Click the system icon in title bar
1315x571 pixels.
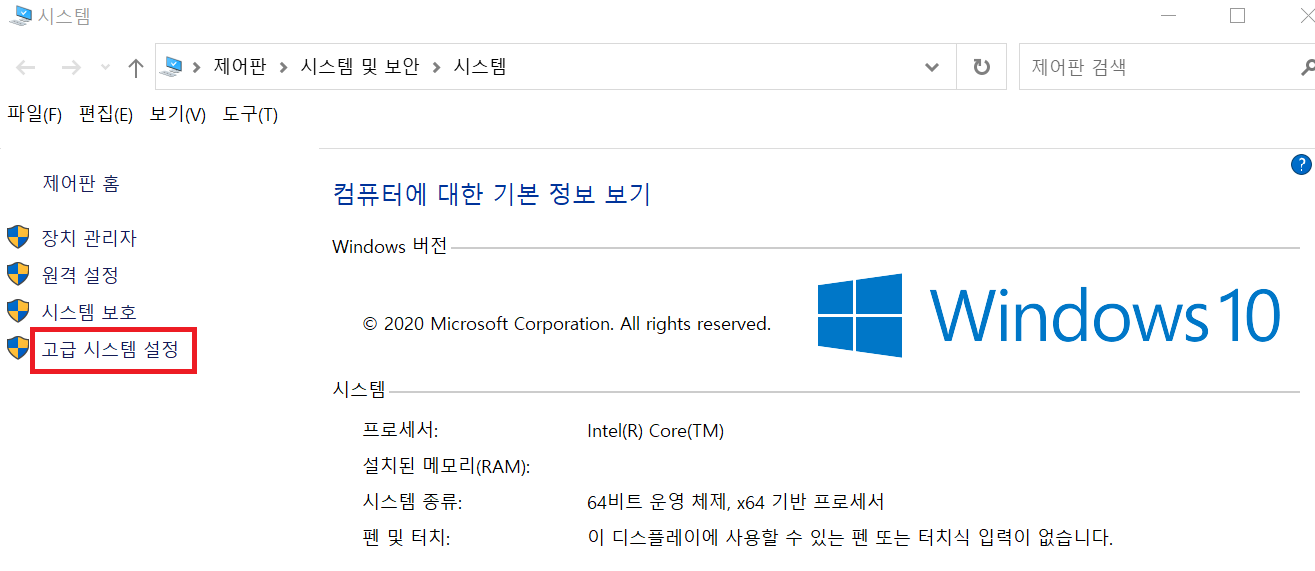tap(19, 15)
